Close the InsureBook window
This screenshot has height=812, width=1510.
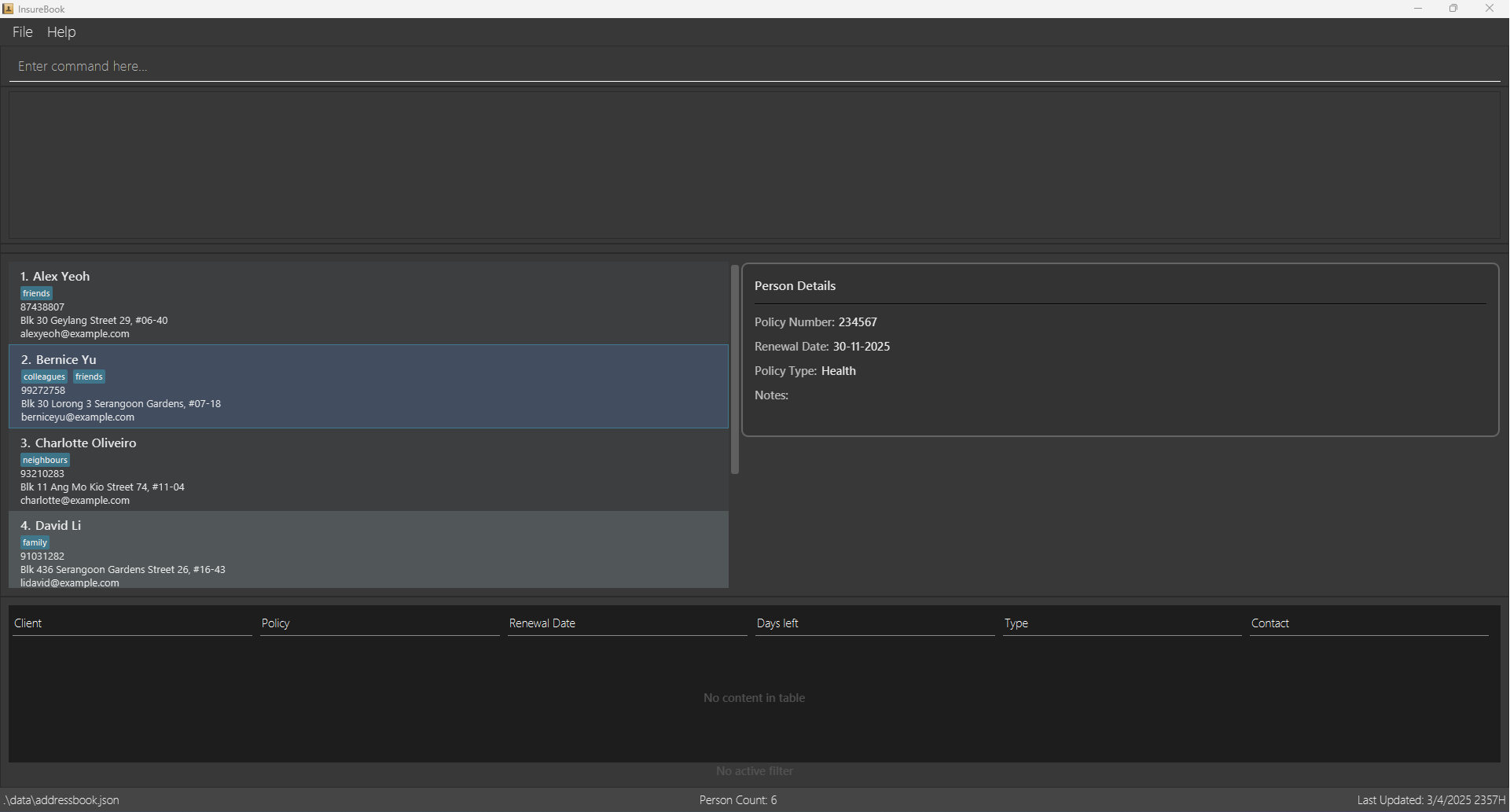(1490, 9)
